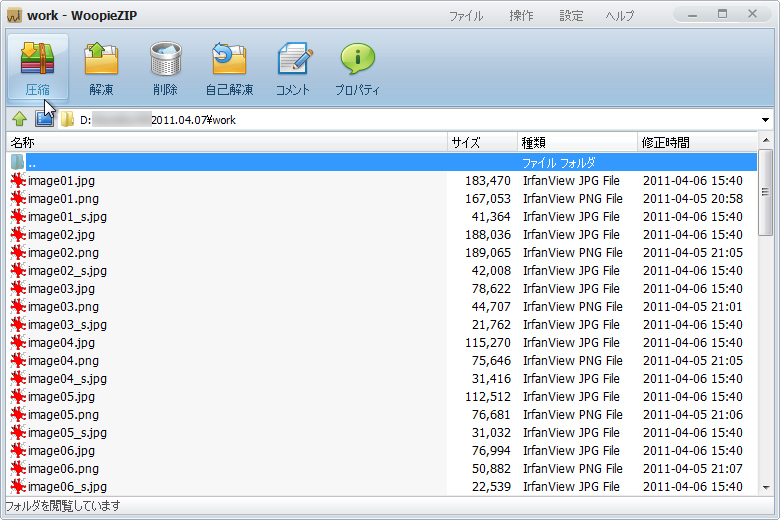Click the icon of image05.png

click(x=18, y=415)
